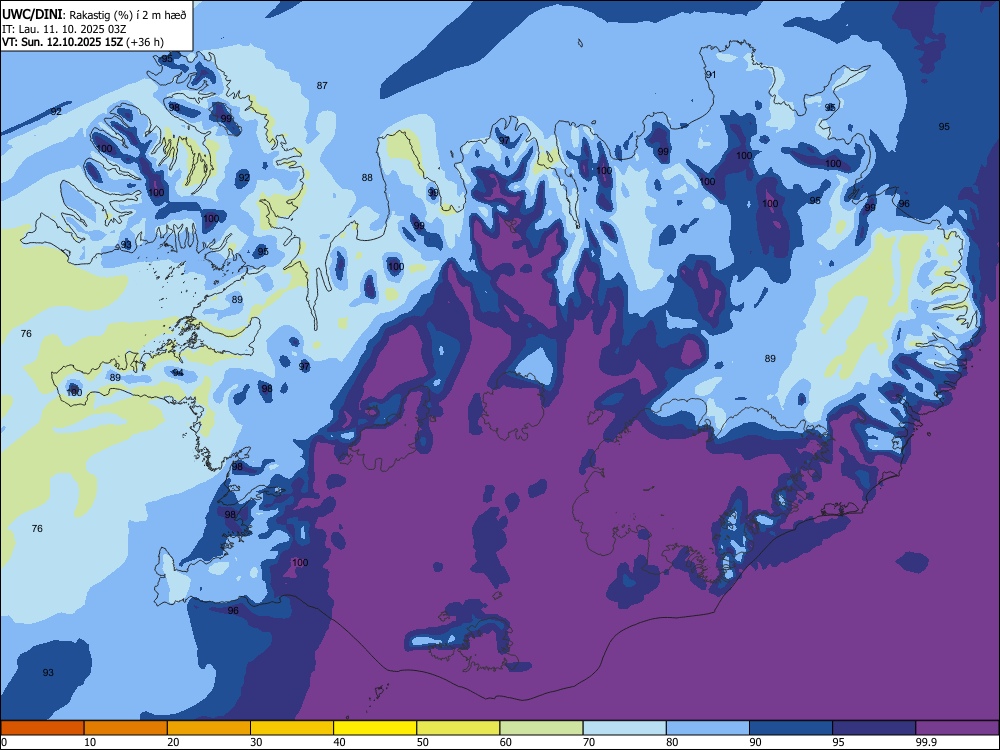
Task: Click the 90–95 medium blue legend swatch
Action: point(791,728)
